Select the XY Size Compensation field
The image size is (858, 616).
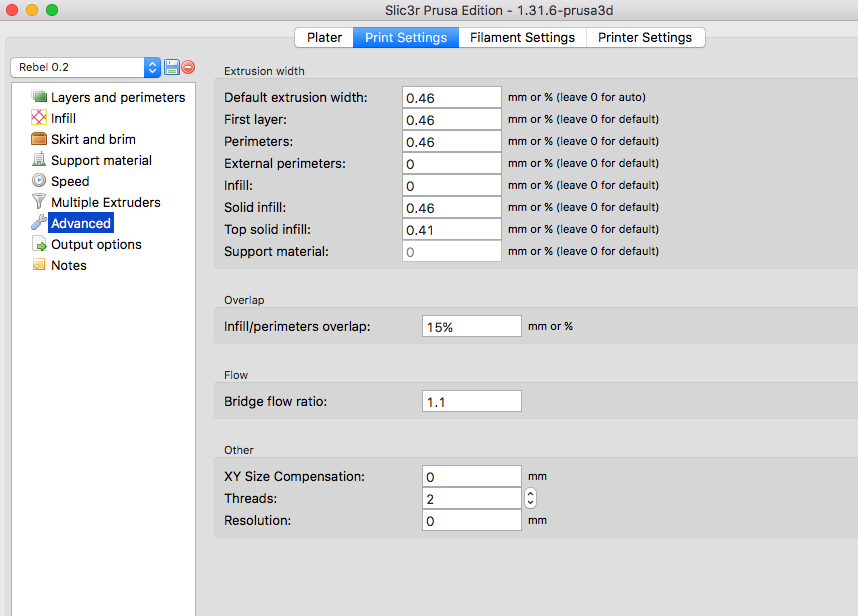point(471,476)
